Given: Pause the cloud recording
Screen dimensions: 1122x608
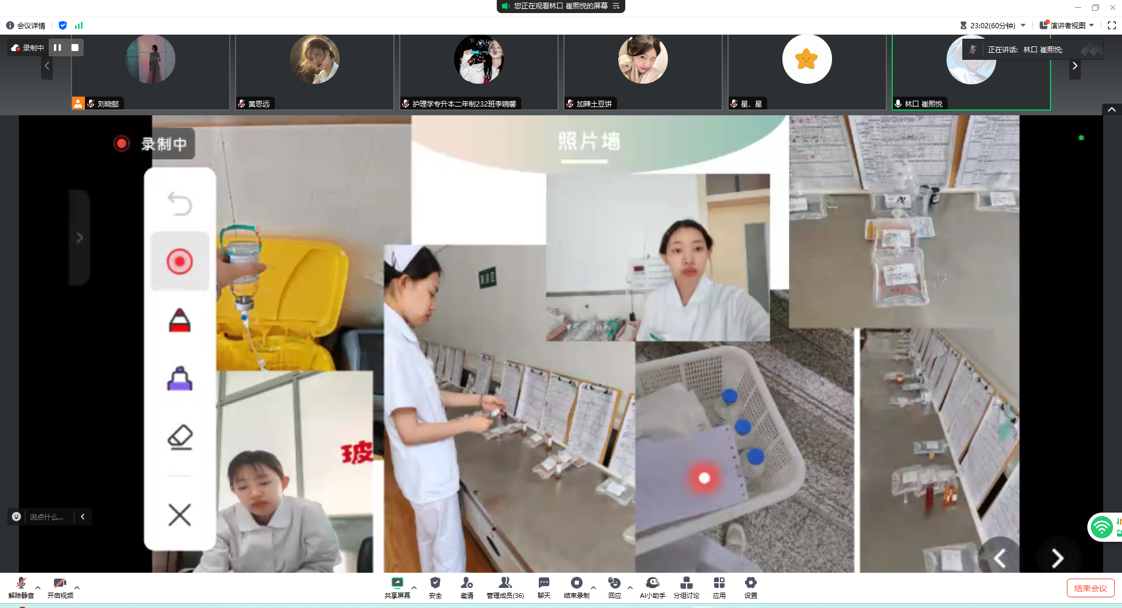Looking at the screenshot, I should pos(58,47).
